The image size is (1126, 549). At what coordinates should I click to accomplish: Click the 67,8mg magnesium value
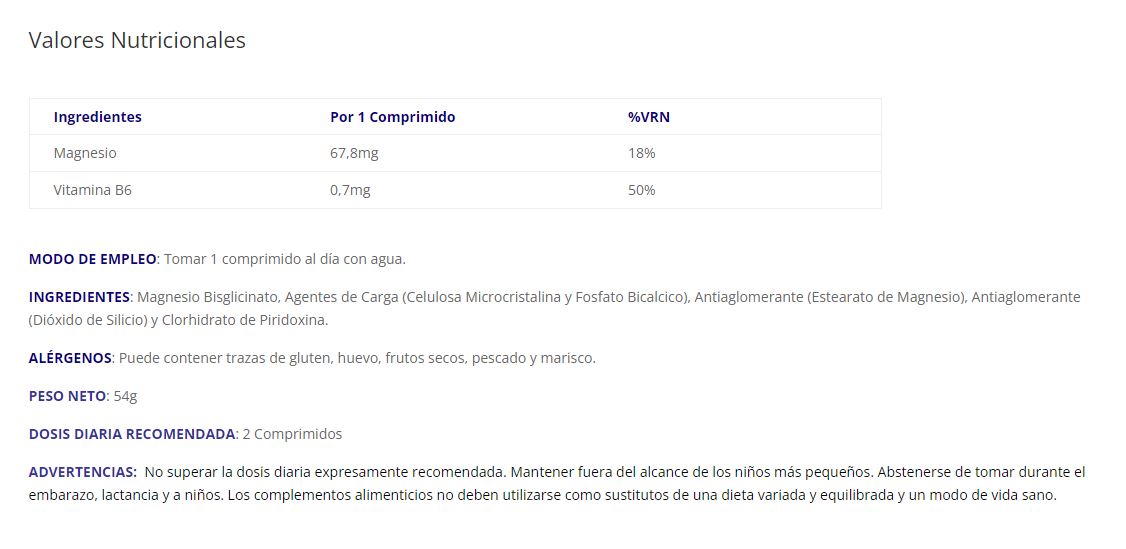point(354,153)
